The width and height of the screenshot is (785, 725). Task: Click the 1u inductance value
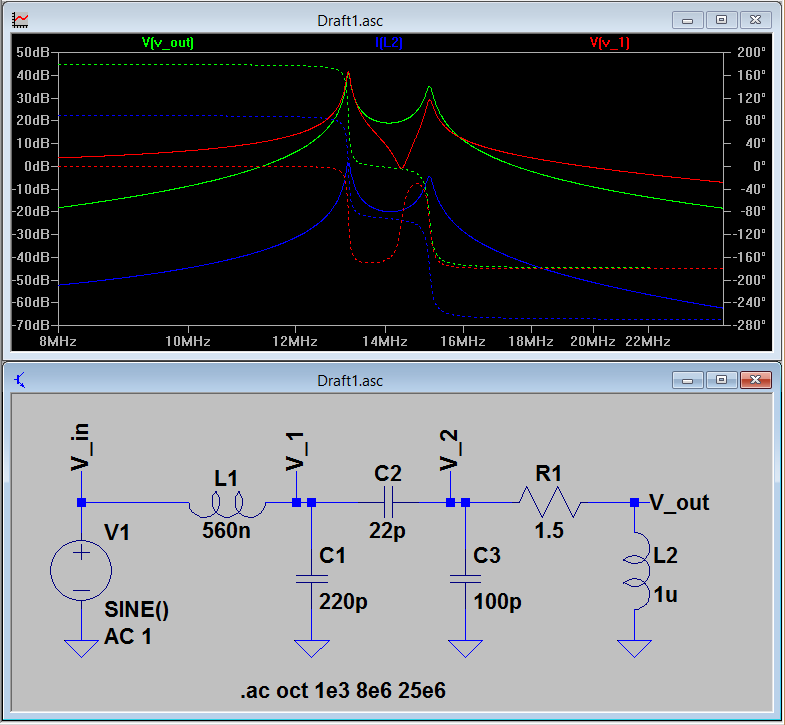click(x=666, y=595)
